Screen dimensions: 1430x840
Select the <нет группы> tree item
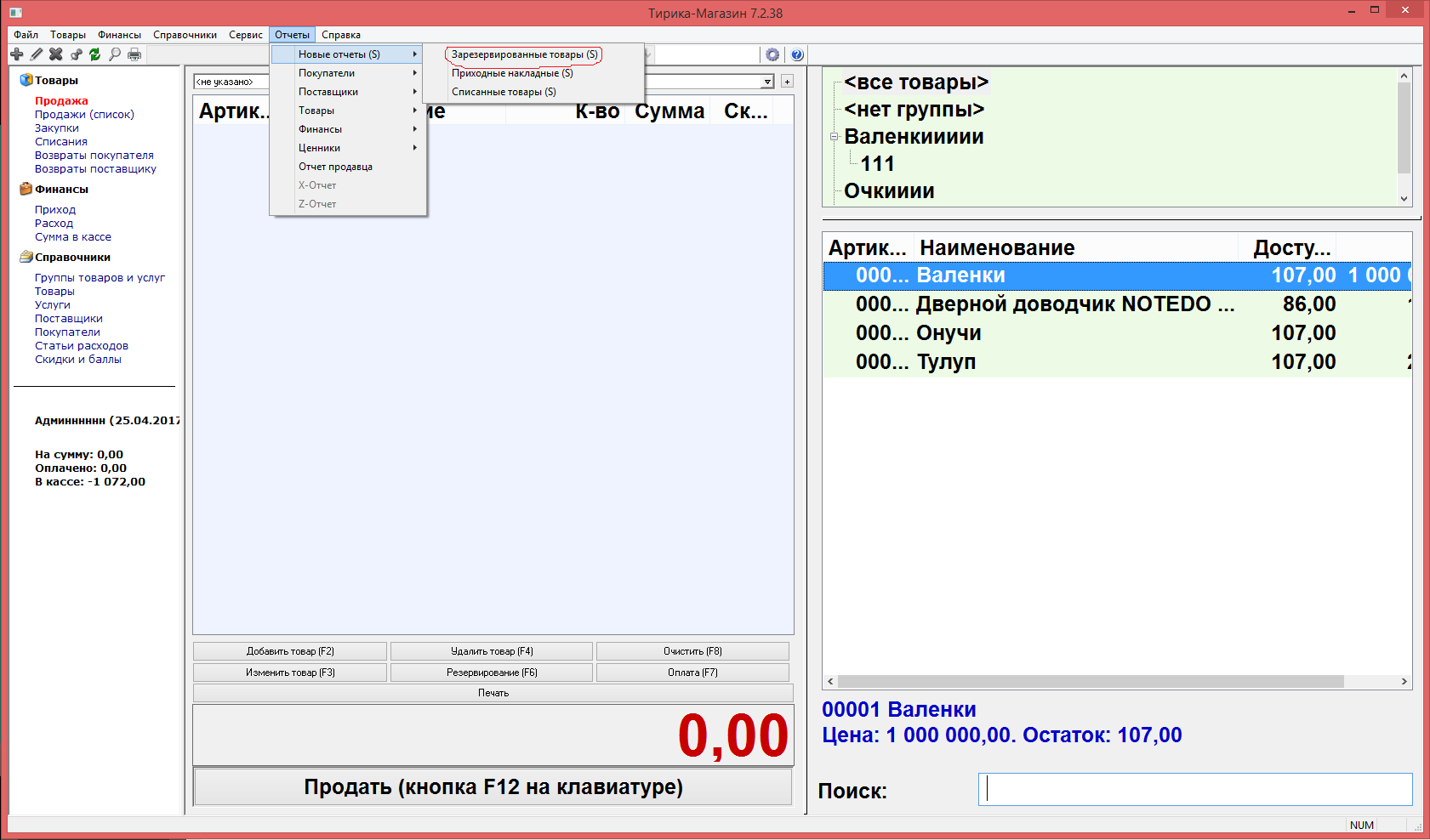(x=914, y=110)
